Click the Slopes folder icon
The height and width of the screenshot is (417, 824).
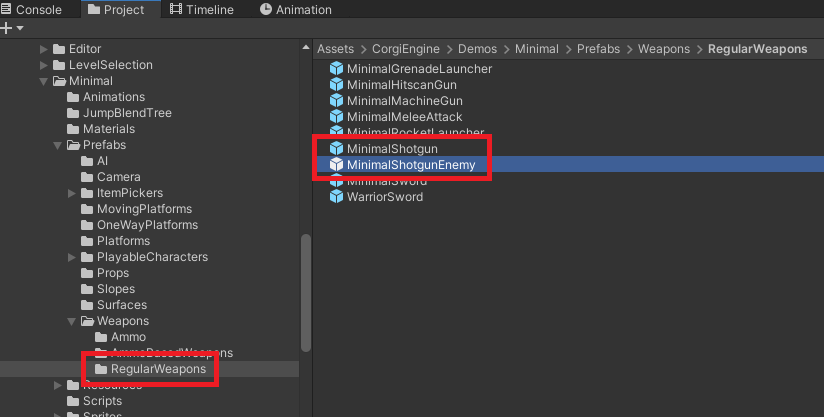pos(87,289)
